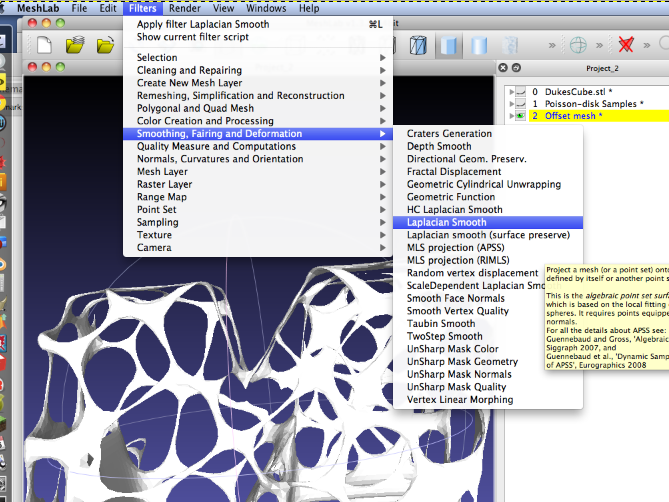Click the Open Project folder icon
The height and width of the screenshot is (502, 669).
point(75,45)
